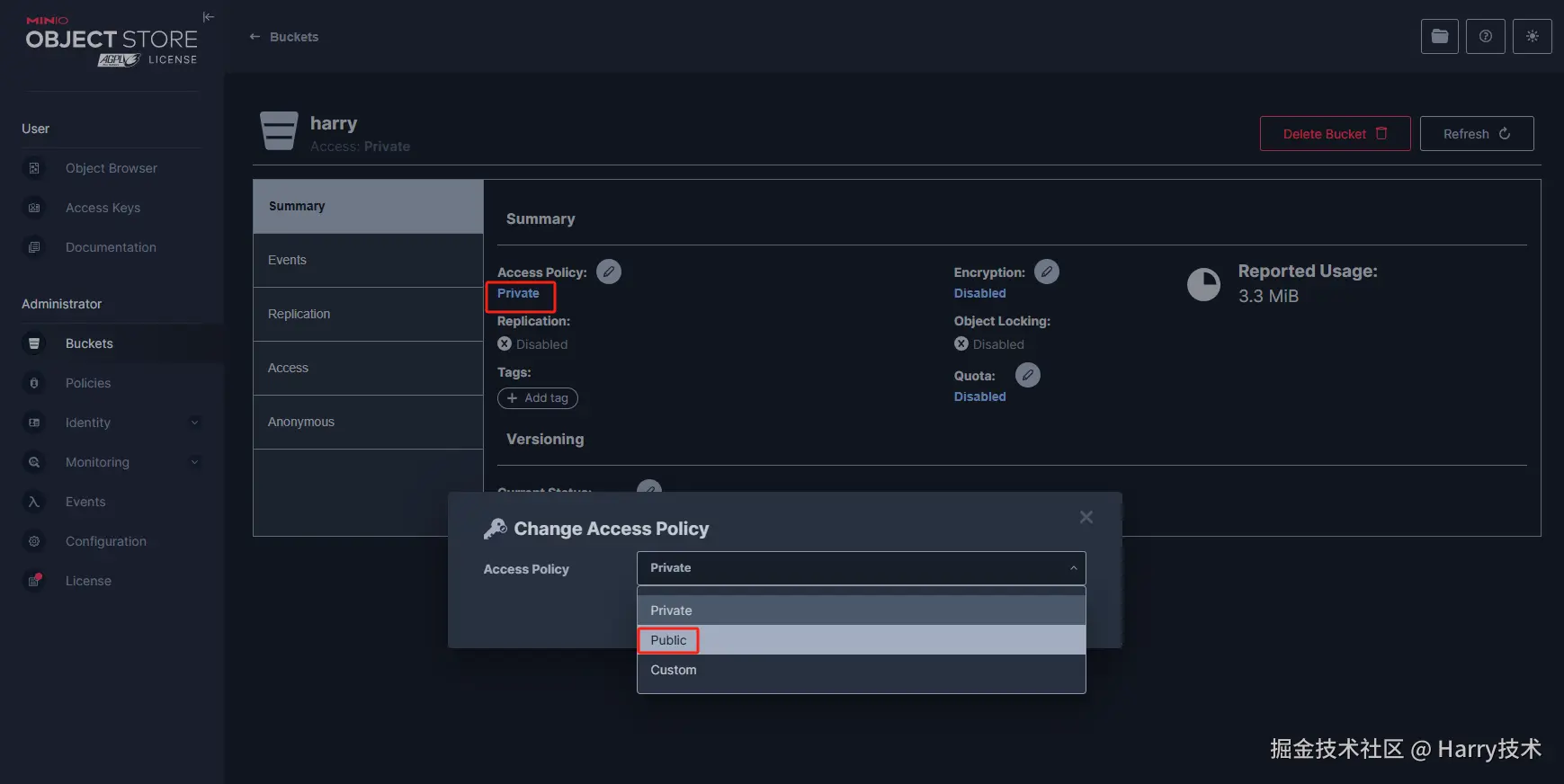Switch to the Events bucket tab
The image size is (1564, 784).
[368, 261]
